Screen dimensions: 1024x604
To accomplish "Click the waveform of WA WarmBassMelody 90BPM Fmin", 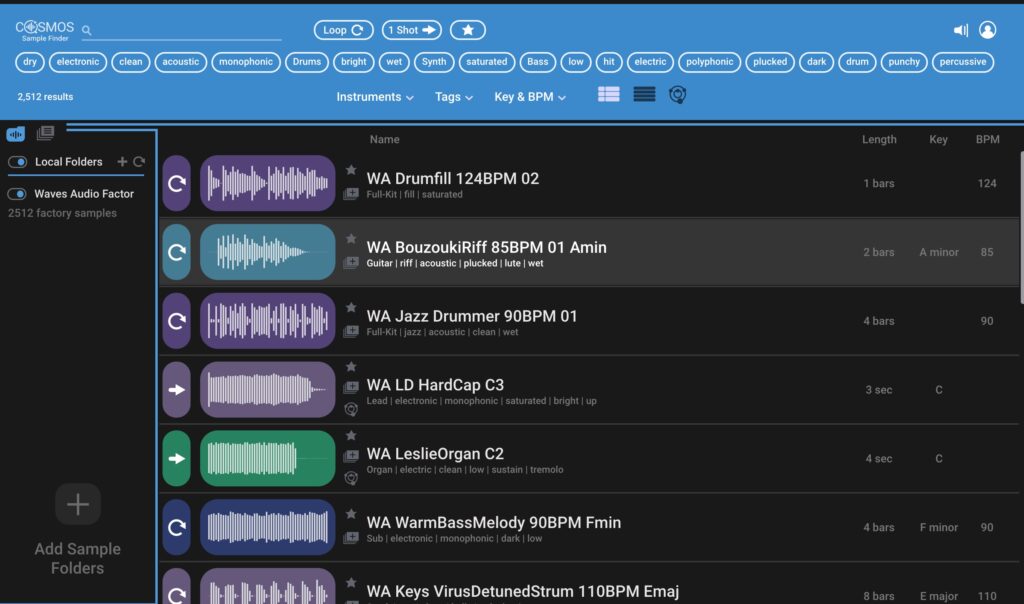I will click(267, 527).
